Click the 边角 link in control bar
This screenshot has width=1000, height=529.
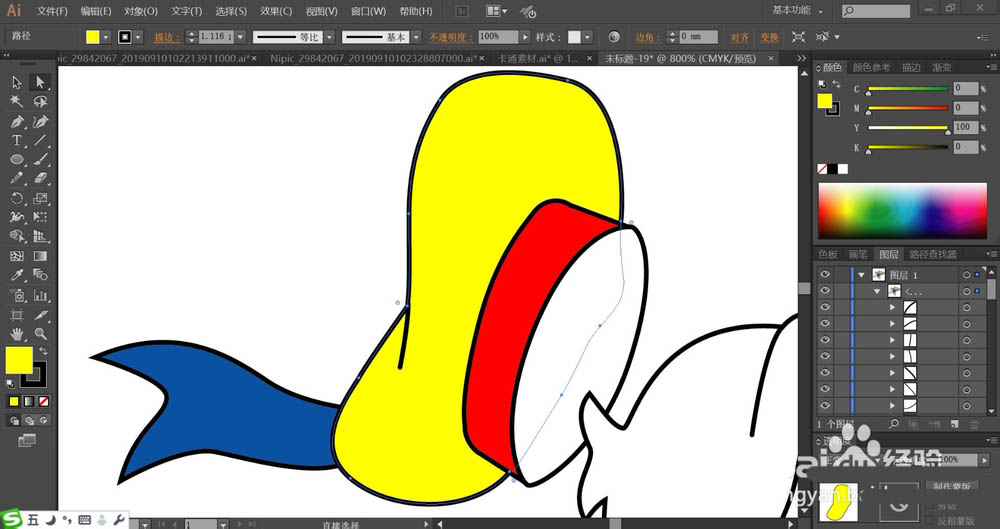pos(647,37)
